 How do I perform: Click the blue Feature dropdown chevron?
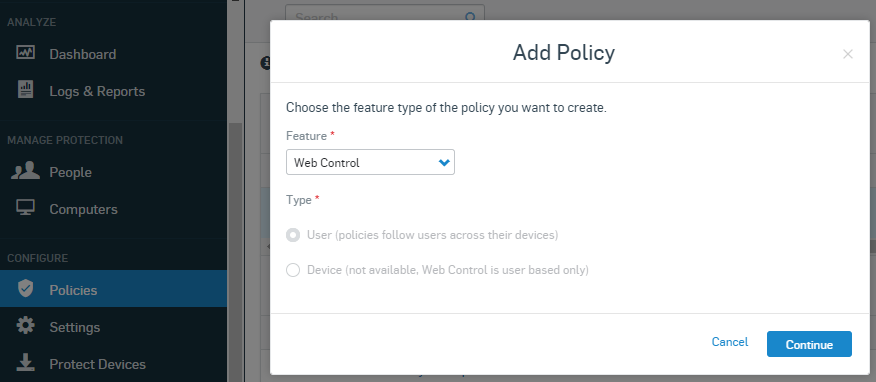[x=444, y=163]
